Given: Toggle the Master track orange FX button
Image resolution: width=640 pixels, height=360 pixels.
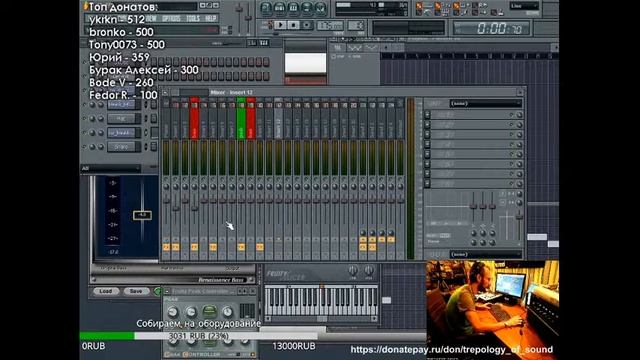Looking at the screenshot, I should [x=166, y=247].
